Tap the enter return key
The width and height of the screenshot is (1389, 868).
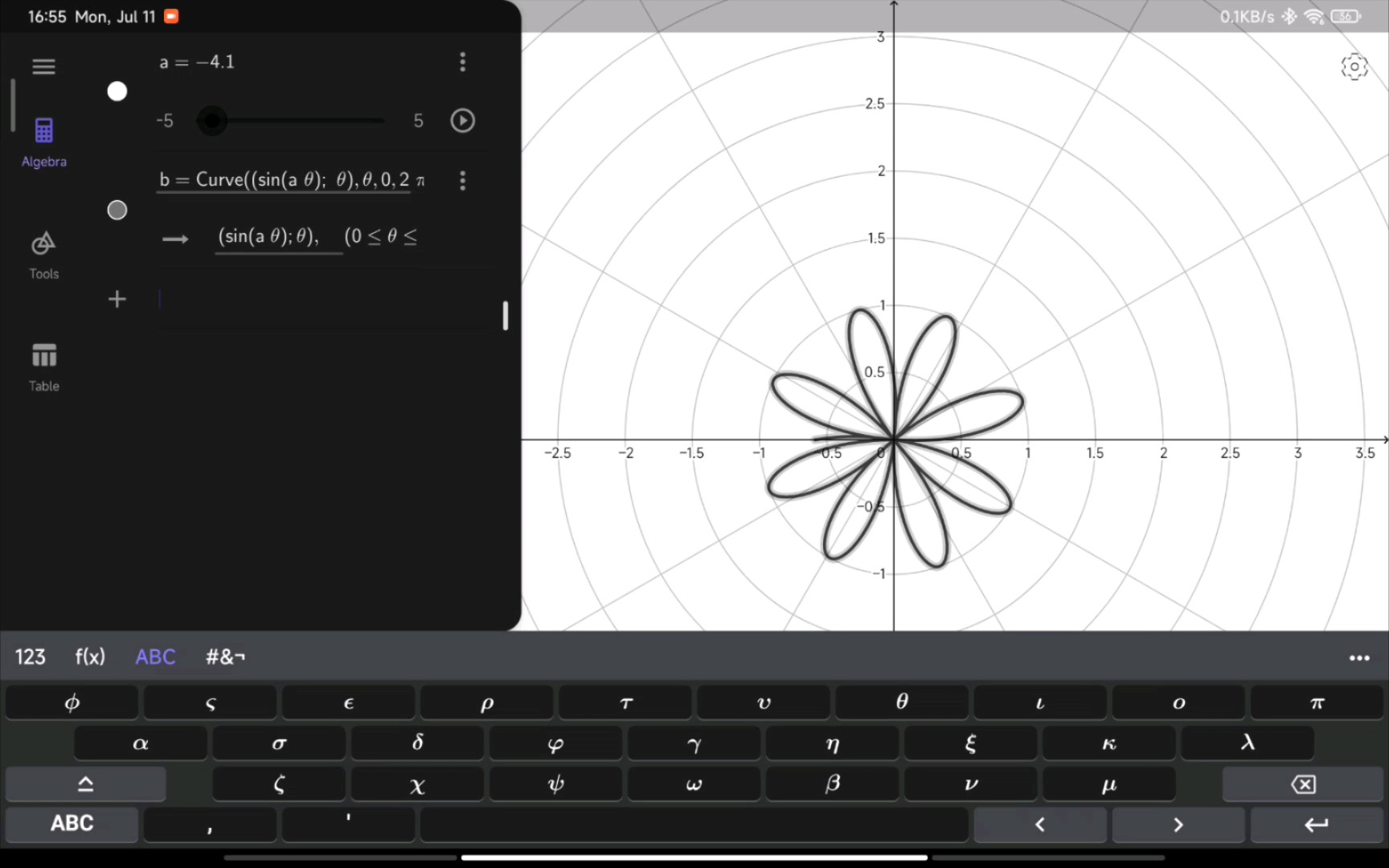[x=1317, y=825]
